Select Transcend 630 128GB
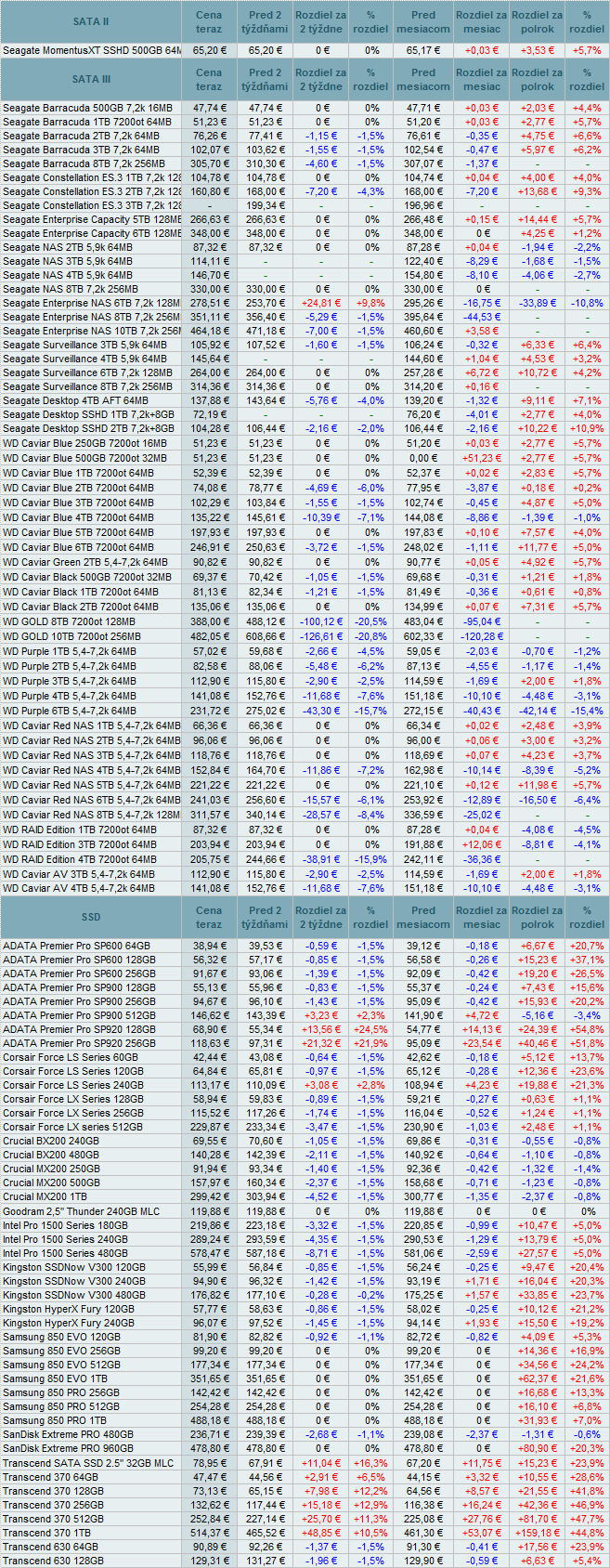610x1568 pixels. [x=53, y=1561]
